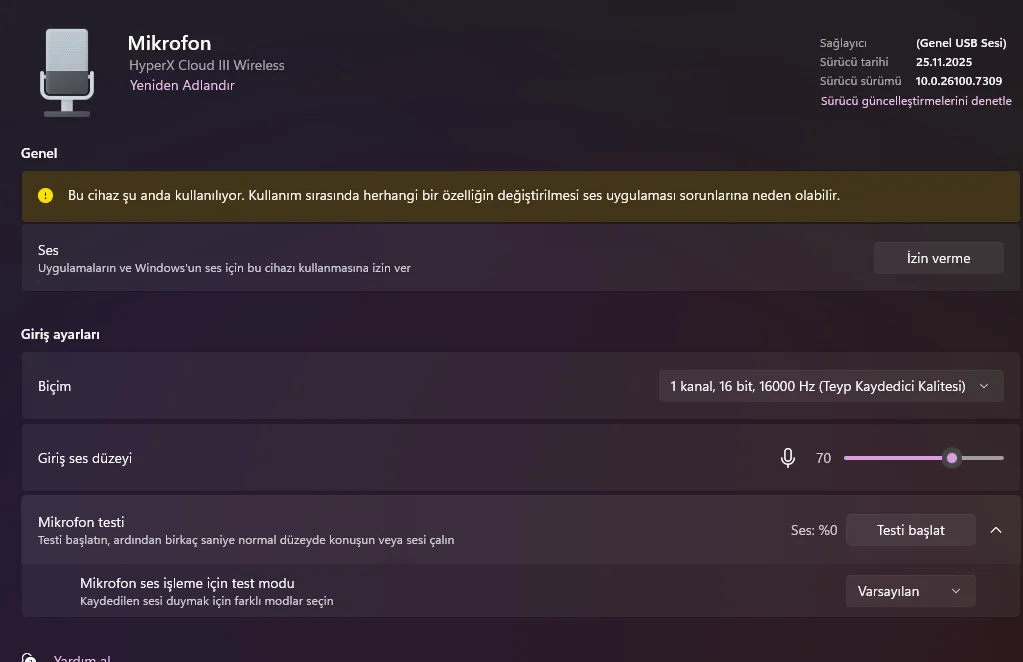Image resolution: width=1023 pixels, height=662 pixels.
Task: Click the Giriş ses düzeyi slider handle
Action: coord(952,458)
